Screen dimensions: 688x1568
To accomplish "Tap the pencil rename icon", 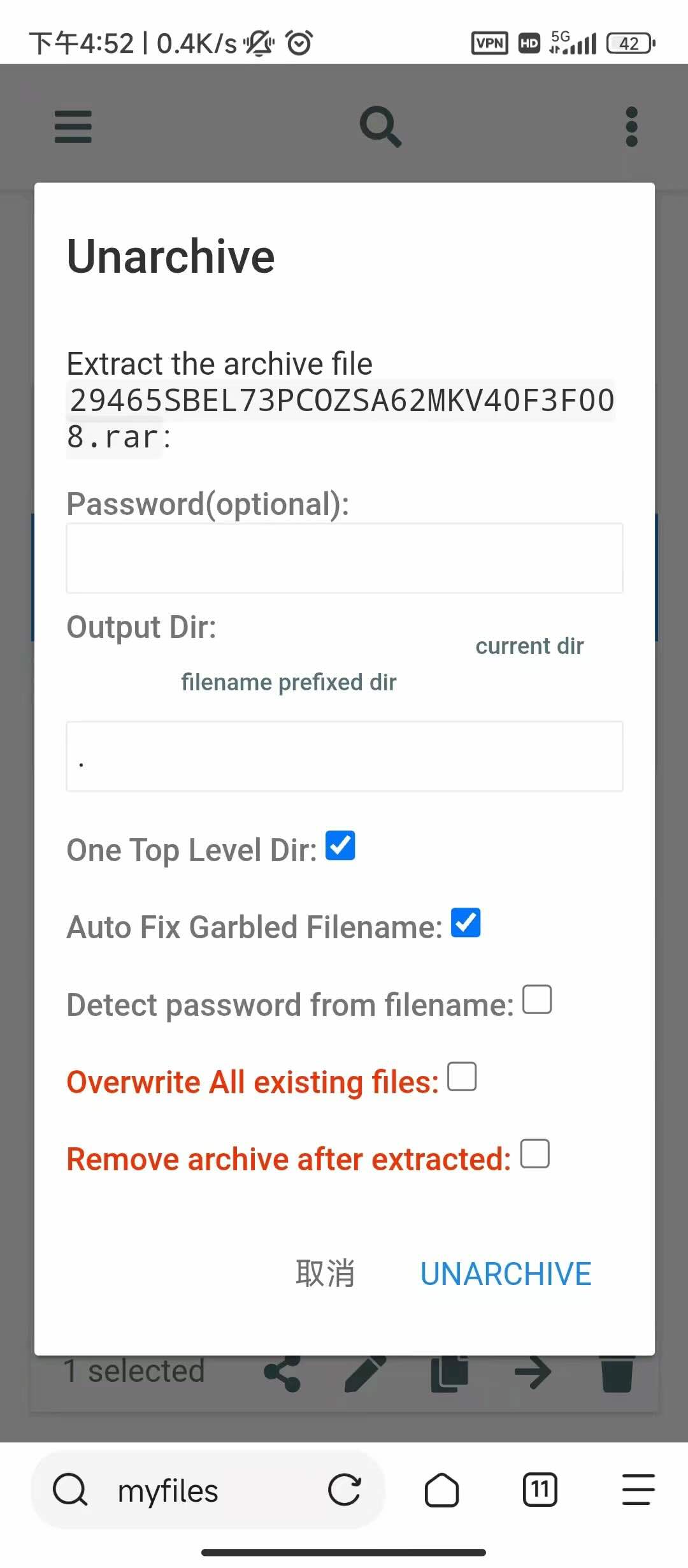I will click(x=365, y=1373).
